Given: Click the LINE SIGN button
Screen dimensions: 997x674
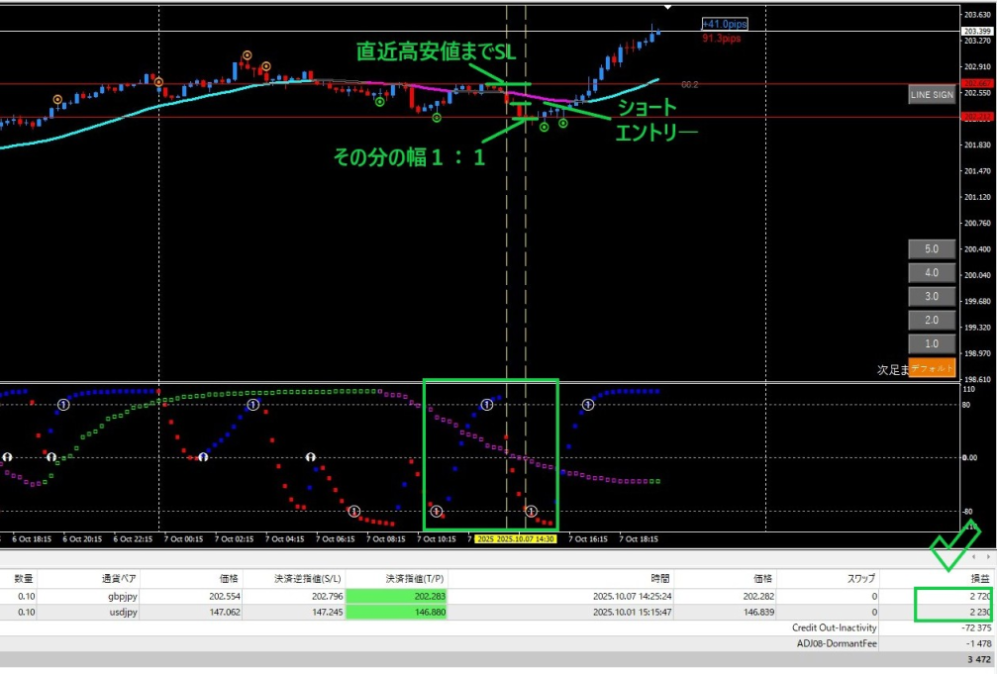Looking at the screenshot, I should click(931, 95).
